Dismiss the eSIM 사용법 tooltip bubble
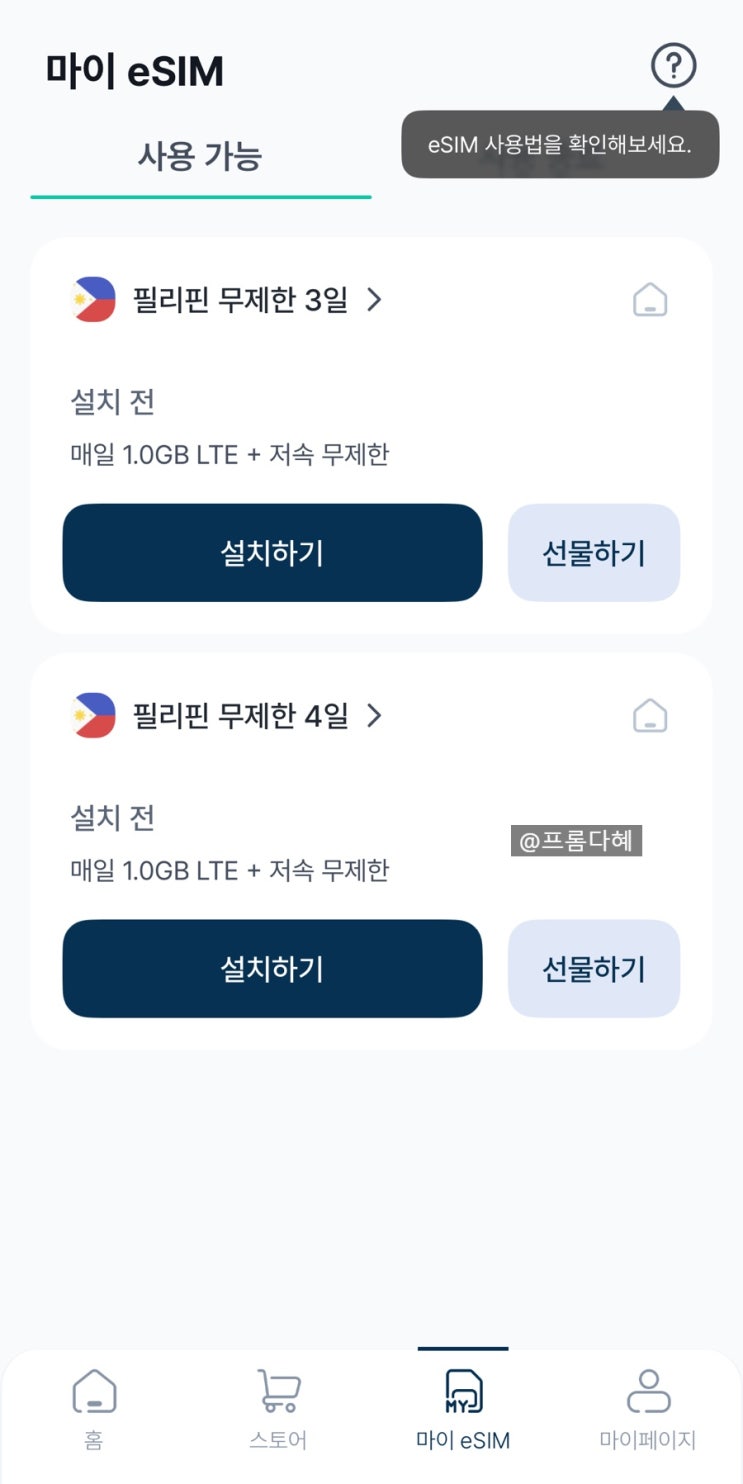The image size is (743, 1484). [x=560, y=144]
